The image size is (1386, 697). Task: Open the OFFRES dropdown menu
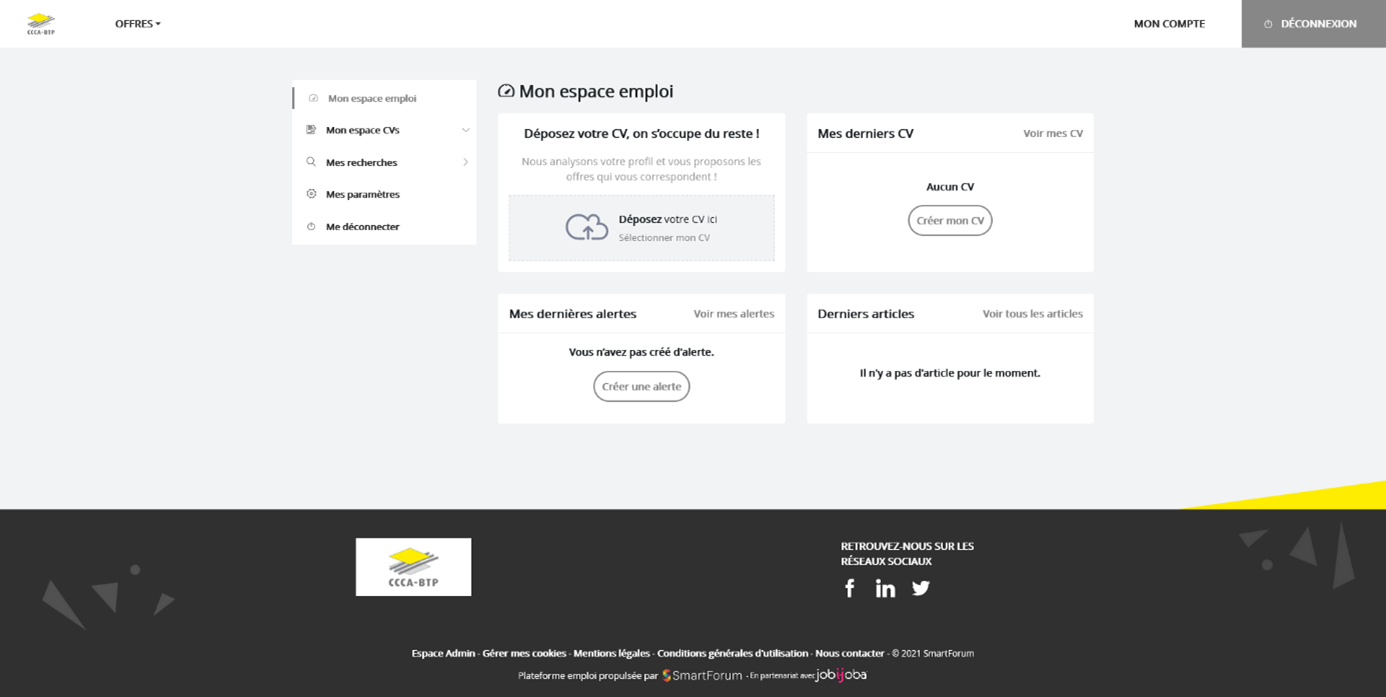[138, 24]
